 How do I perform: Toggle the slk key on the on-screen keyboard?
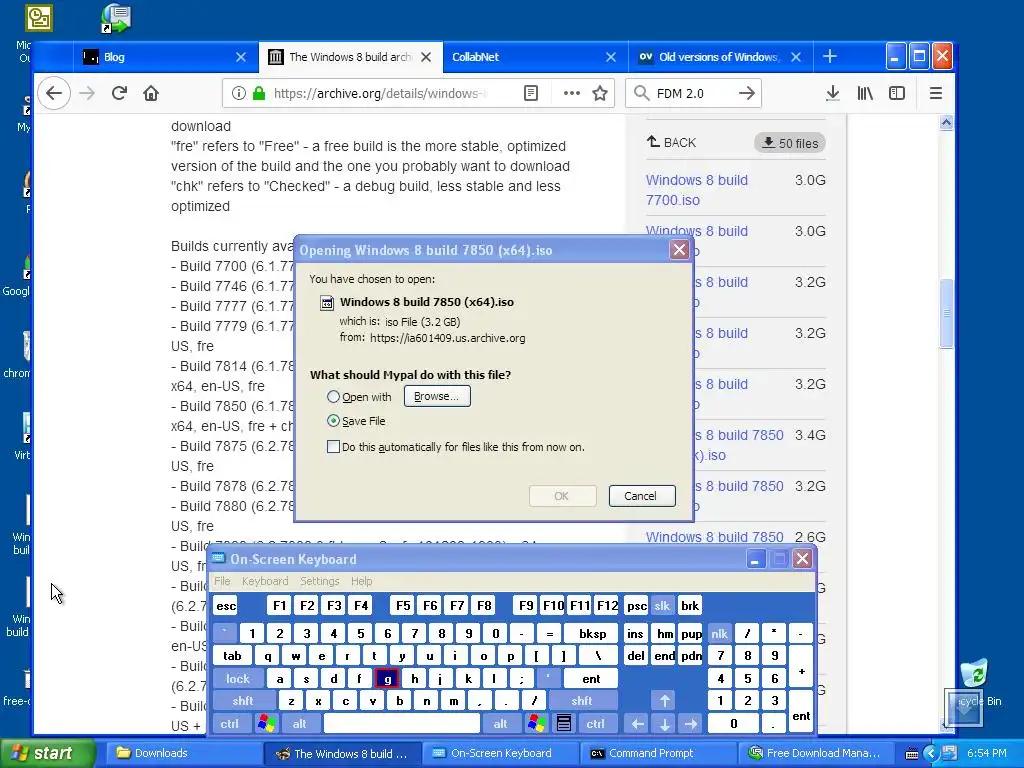click(662, 606)
